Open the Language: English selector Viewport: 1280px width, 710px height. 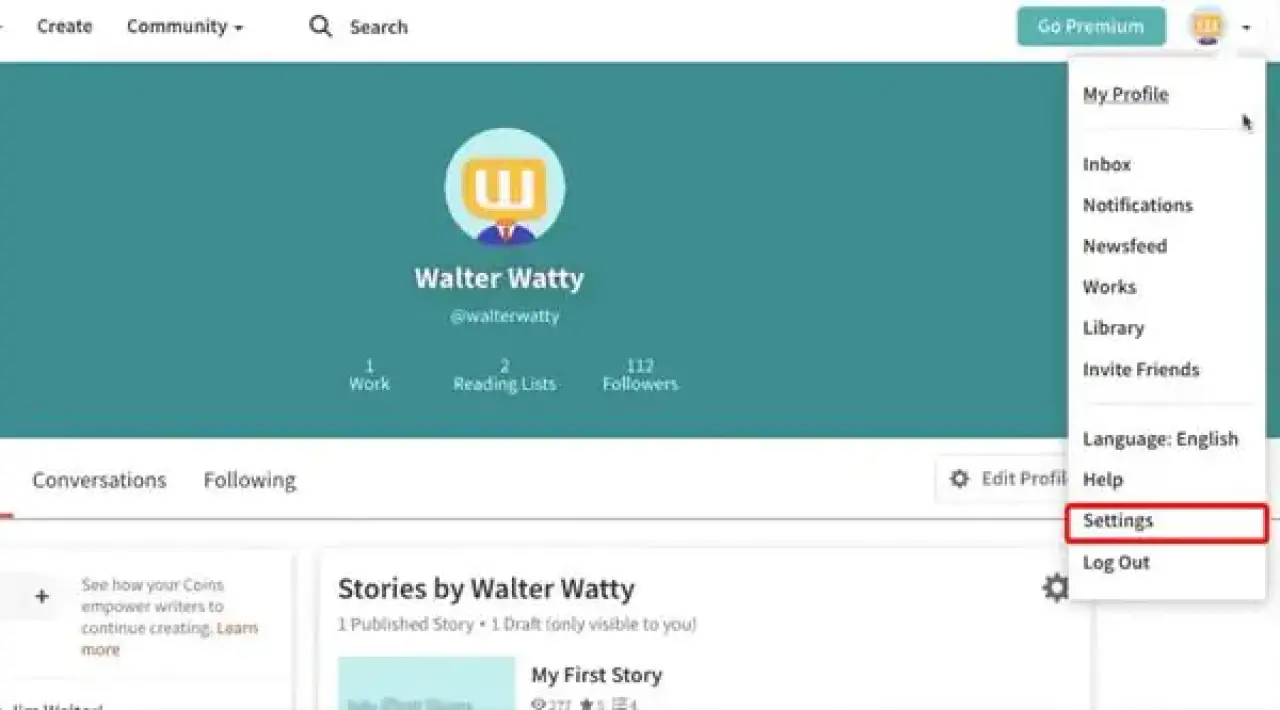click(1160, 439)
